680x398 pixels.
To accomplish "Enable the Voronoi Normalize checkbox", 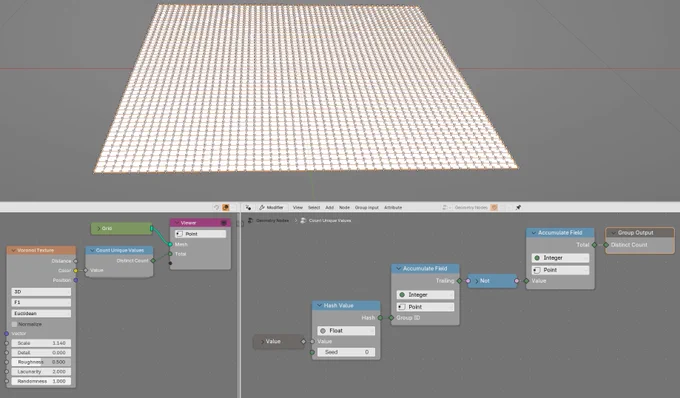I will click(14, 324).
